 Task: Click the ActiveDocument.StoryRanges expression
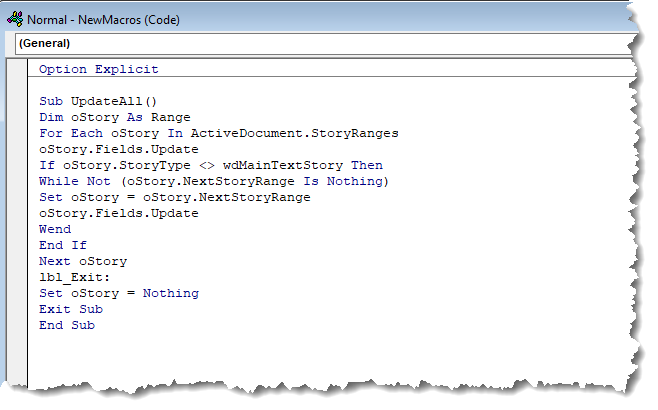click(x=295, y=133)
